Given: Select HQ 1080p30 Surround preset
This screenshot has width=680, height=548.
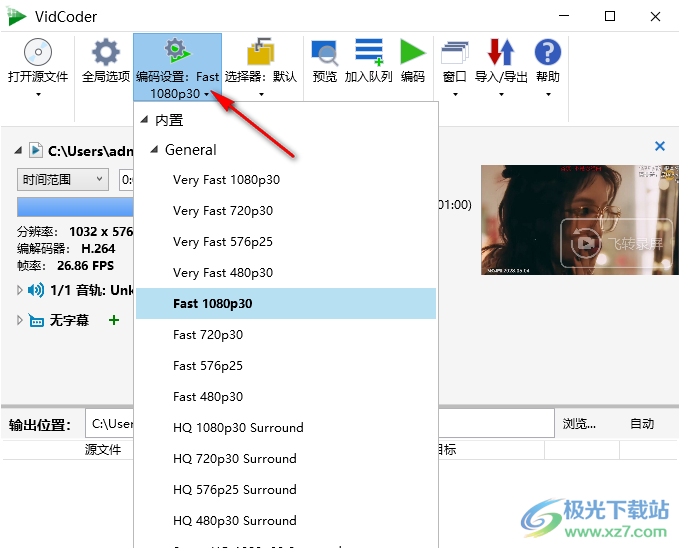Looking at the screenshot, I should [x=286, y=427].
